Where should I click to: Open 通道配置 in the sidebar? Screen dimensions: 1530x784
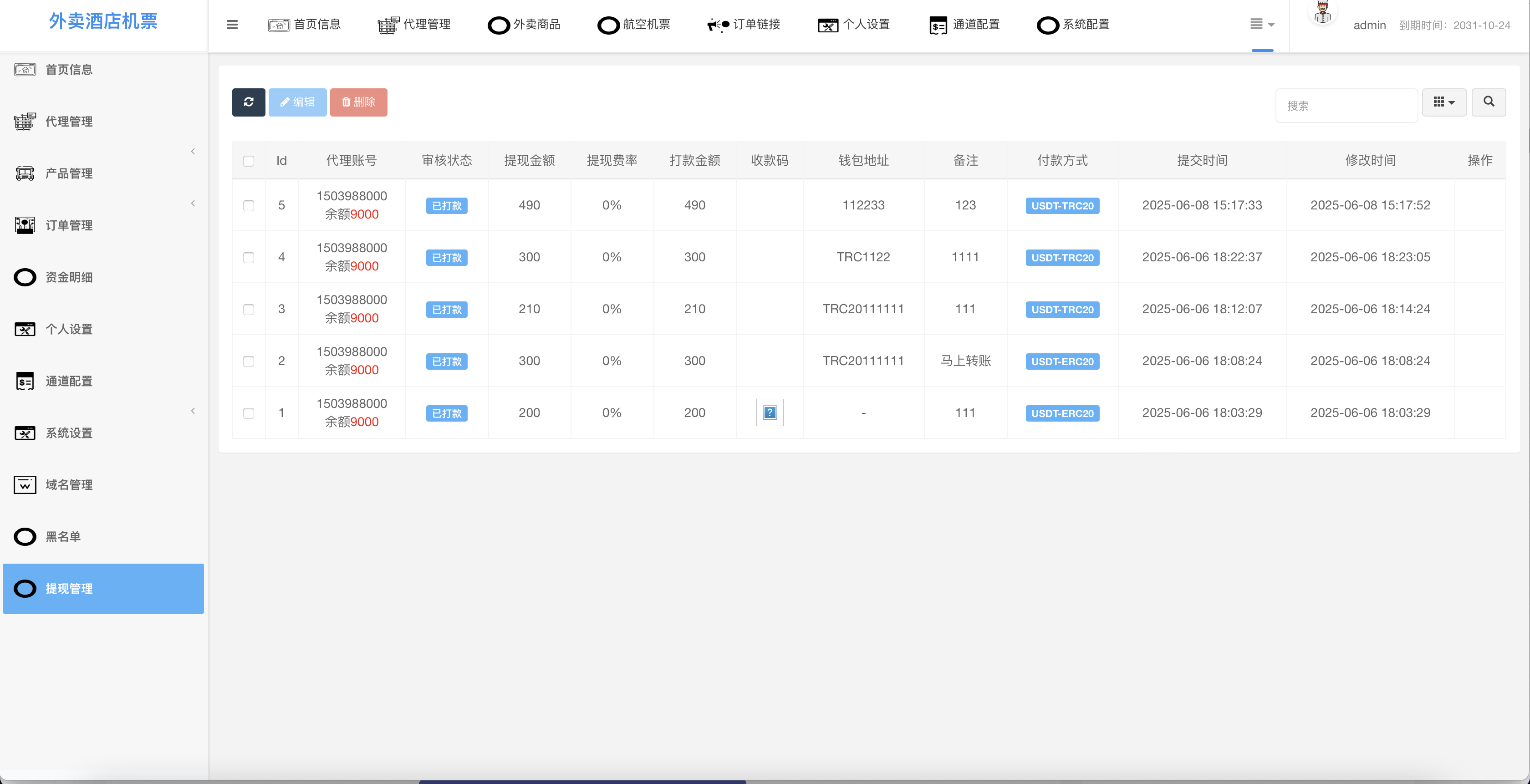[69, 382]
